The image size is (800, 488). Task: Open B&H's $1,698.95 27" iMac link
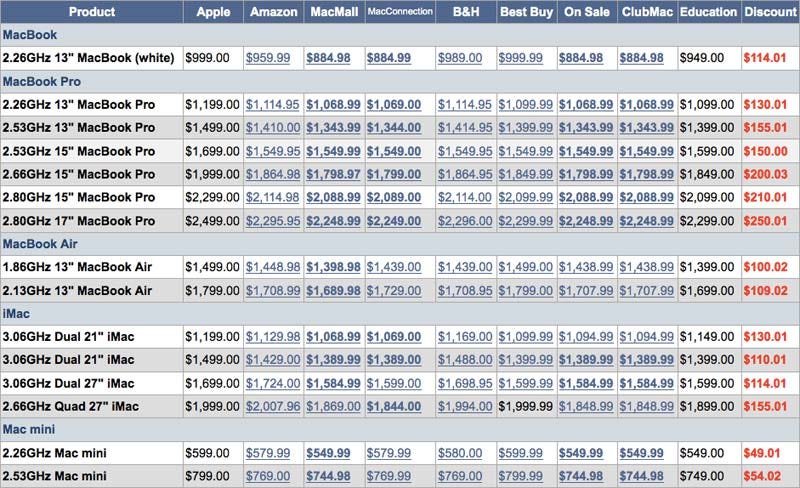coord(465,383)
